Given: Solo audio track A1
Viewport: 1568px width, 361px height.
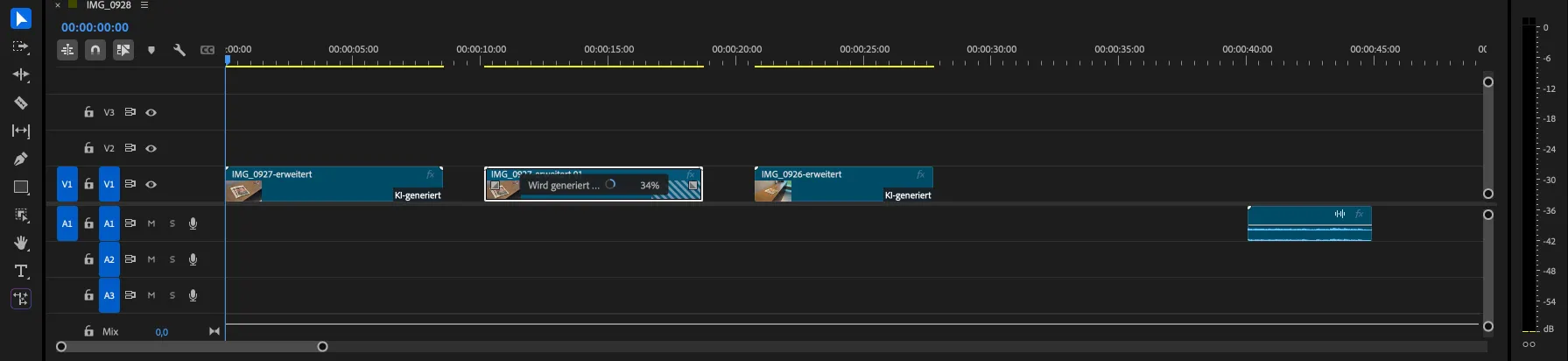Looking at the screenshot, I should (x=172, y=223).
